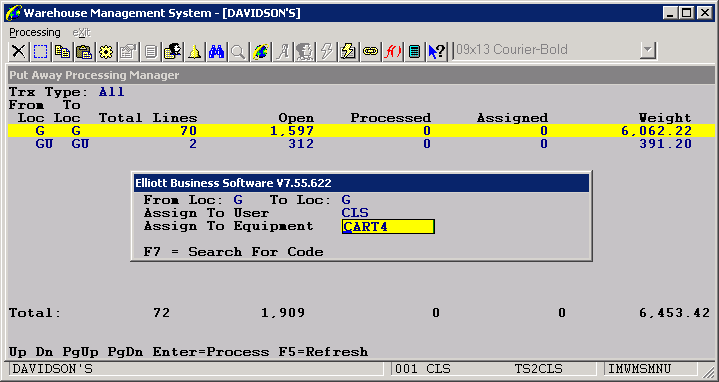
Task: Click the application icon in title bar
Action: [x=13, y=13]
